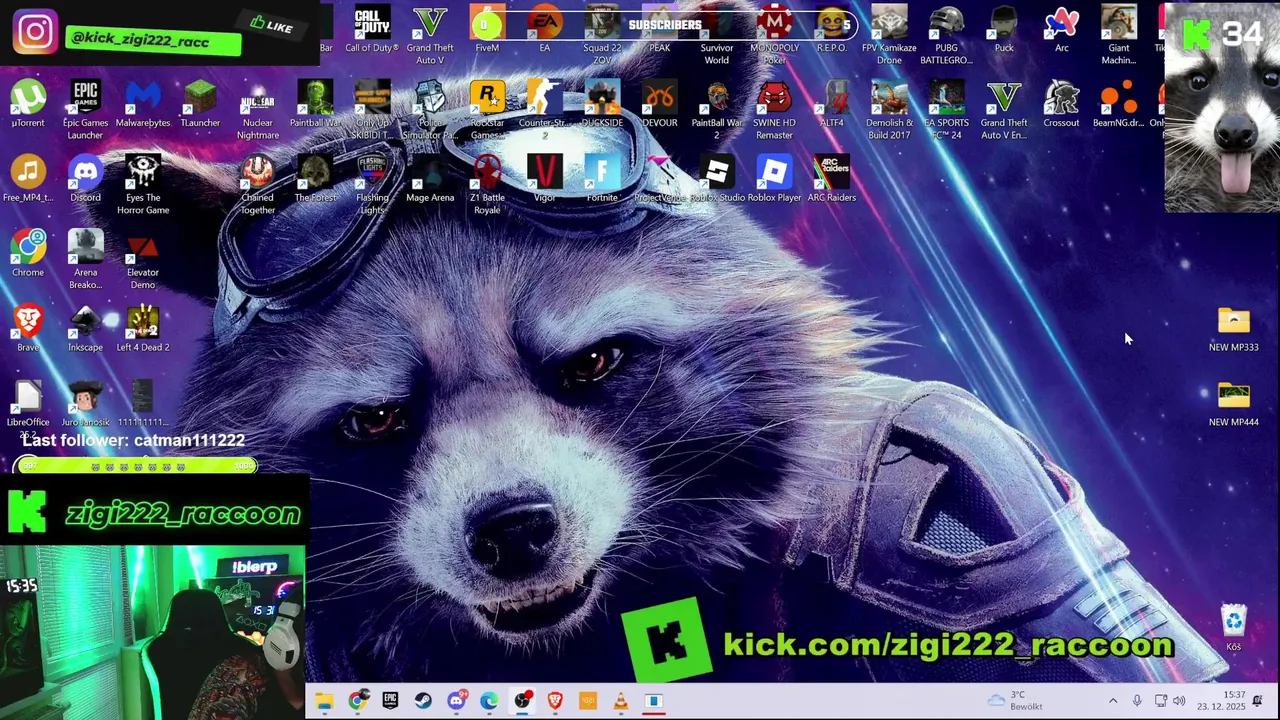Open Left 4 Dead 2 shortcut

(x=143, y=328)
